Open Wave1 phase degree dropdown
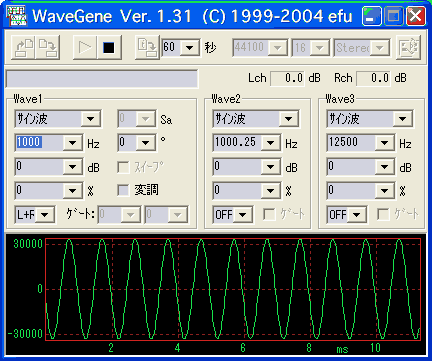 [x=145, y=143]
